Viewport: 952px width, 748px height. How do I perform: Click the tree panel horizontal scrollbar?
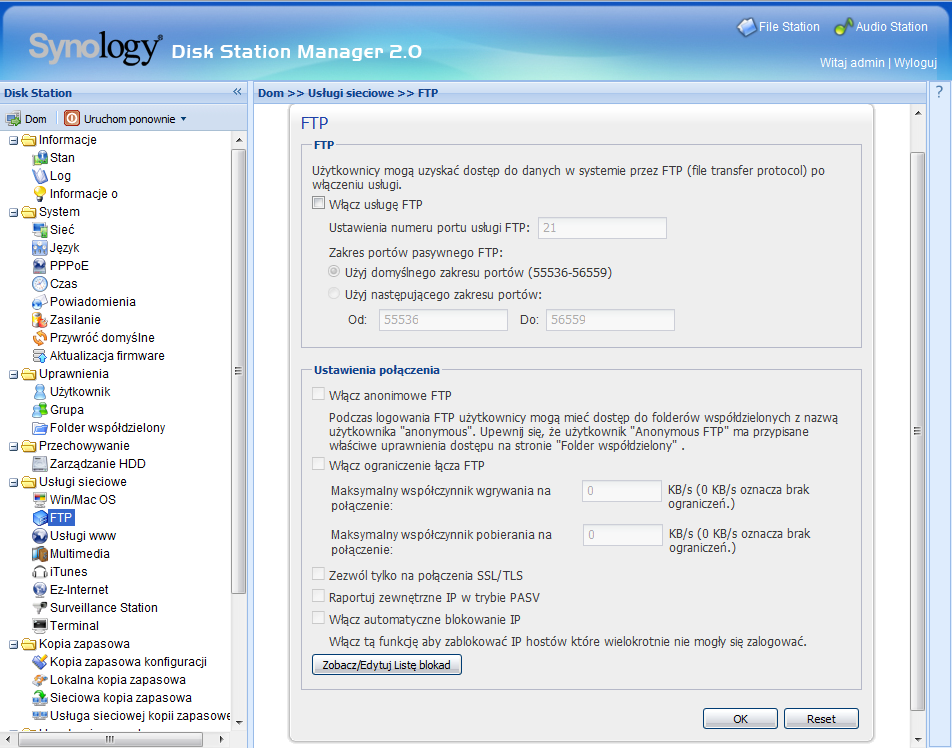click(x=110, y=740)
